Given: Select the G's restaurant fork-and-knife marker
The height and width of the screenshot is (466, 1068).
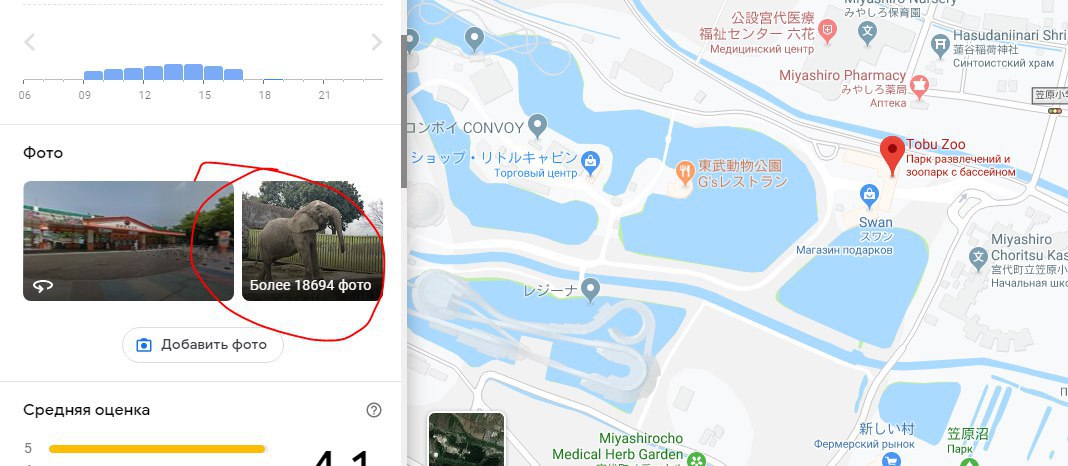Looking at the screenshot, I should [x=685, y=171].
